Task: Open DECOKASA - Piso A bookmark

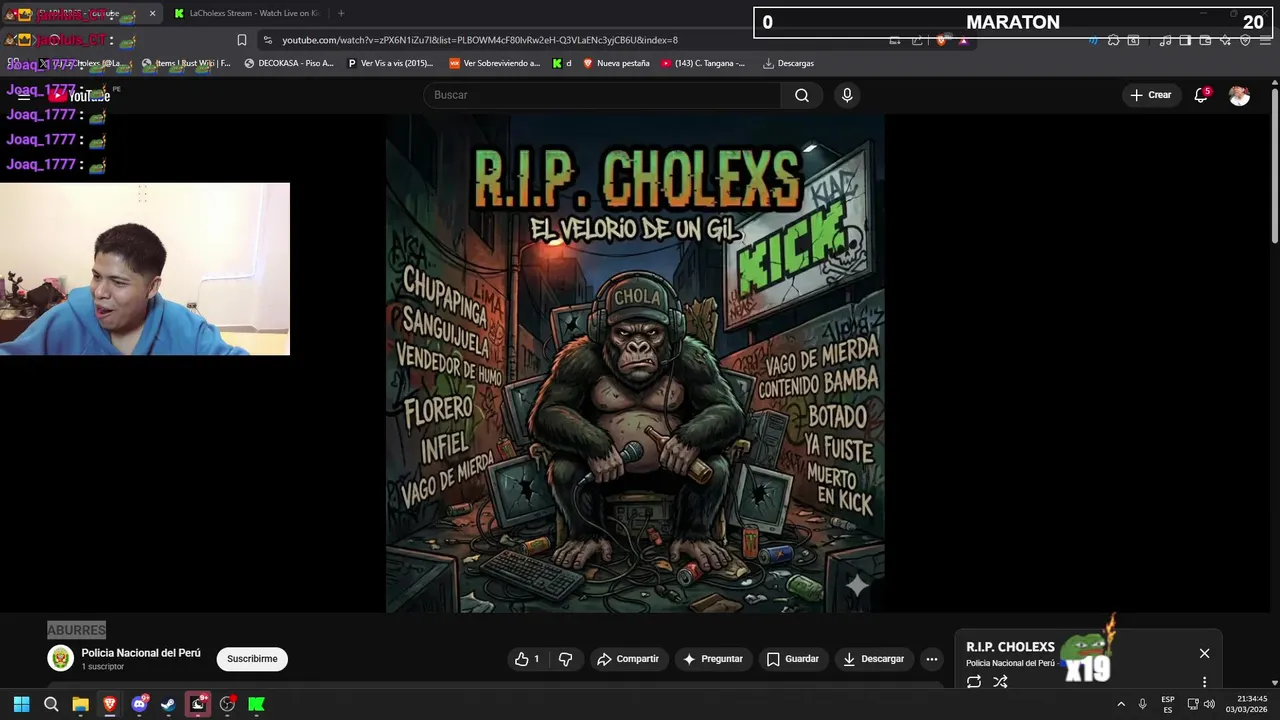Action: coord(289,63)
